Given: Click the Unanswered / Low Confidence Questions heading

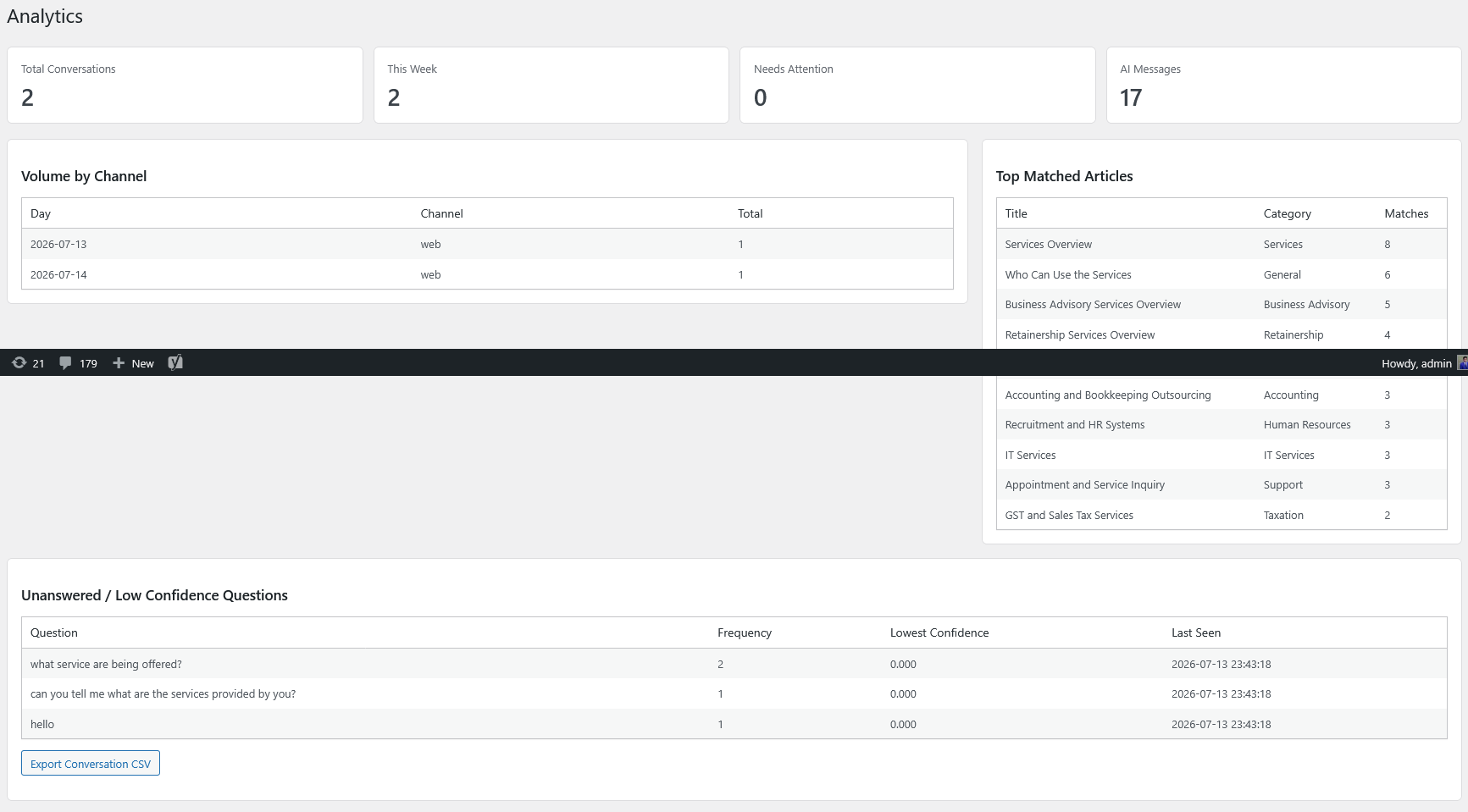Looking at the screenshot, I should (x=154, y=595).
